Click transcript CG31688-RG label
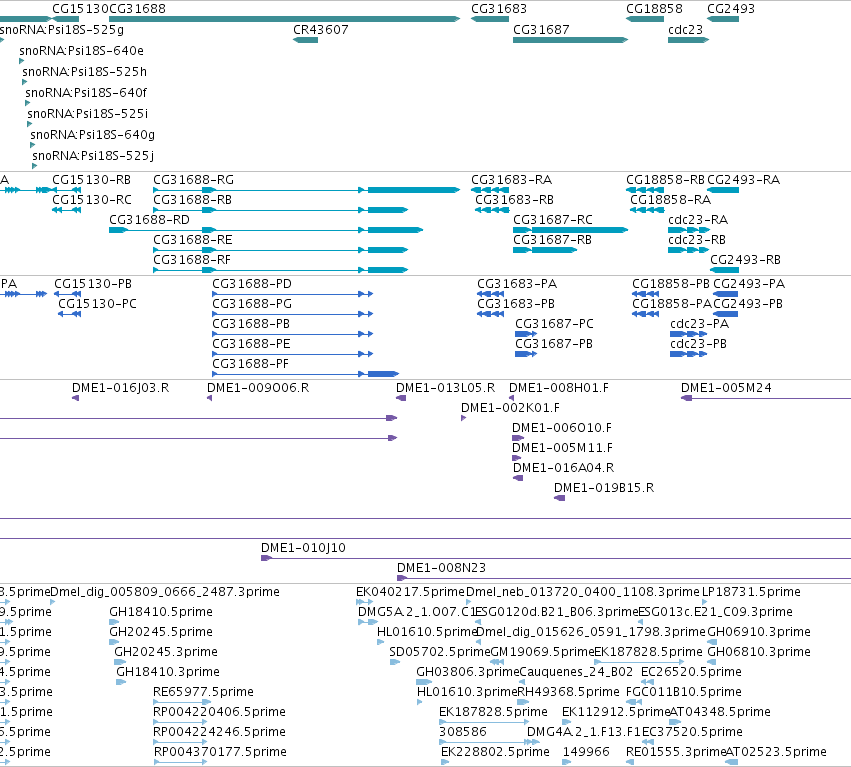Viewport: 851px width, 767px height. point(193,180)
